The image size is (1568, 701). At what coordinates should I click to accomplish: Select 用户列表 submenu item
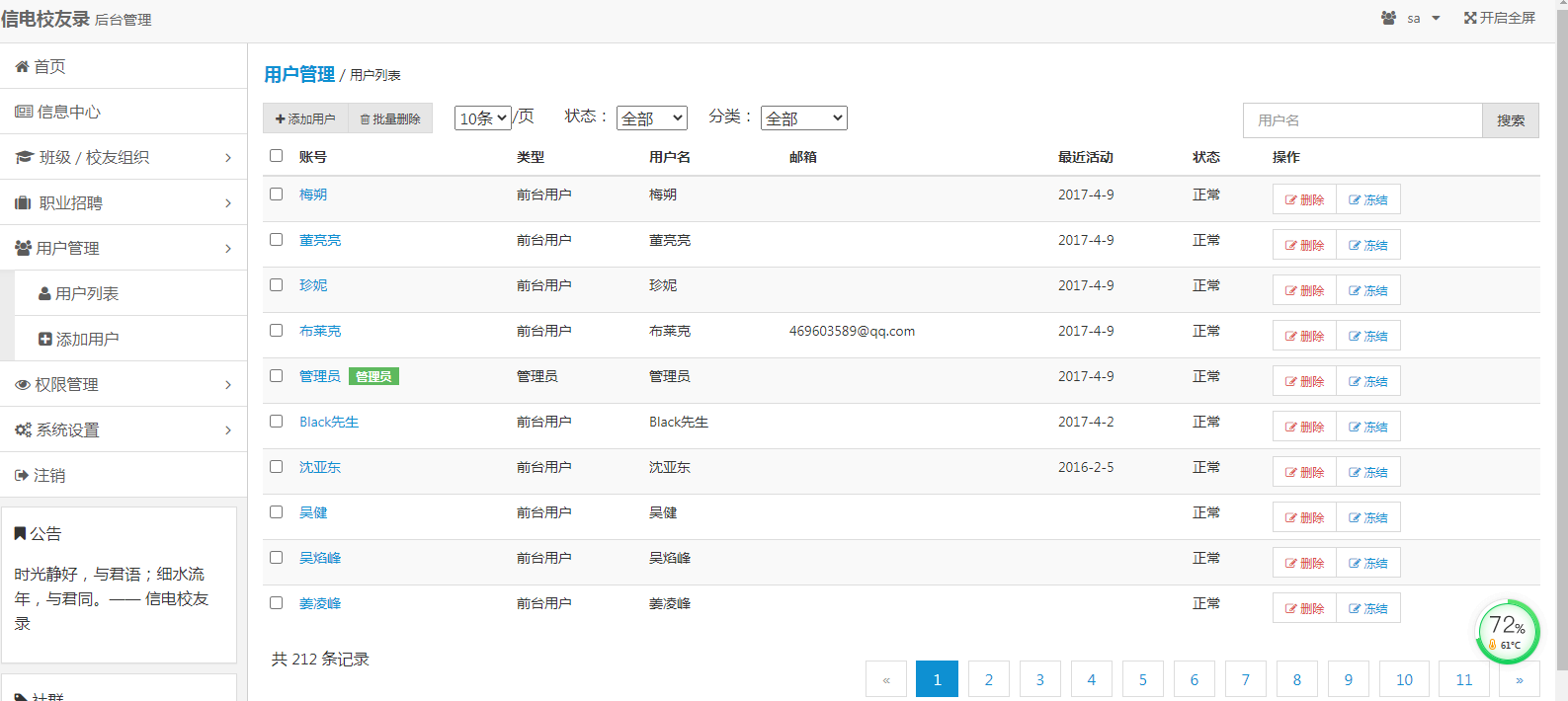130,293
